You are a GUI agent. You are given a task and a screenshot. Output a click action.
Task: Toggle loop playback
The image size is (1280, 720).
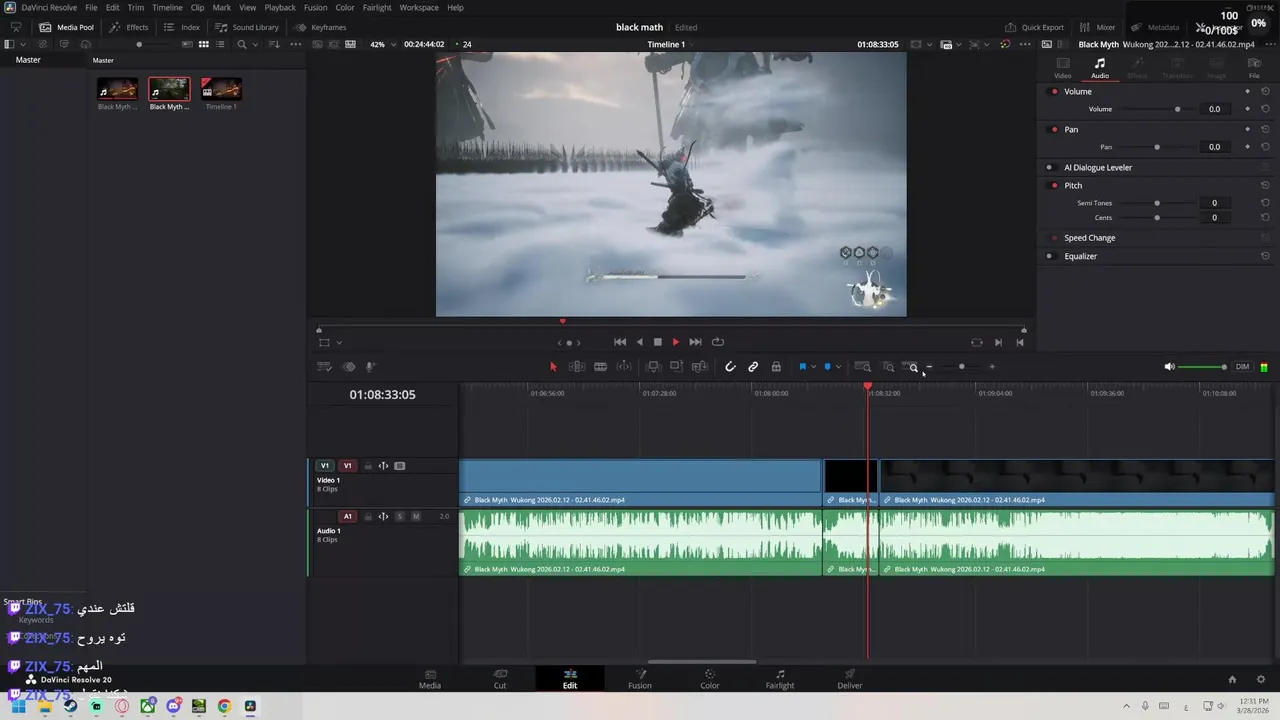click(717, 342)
